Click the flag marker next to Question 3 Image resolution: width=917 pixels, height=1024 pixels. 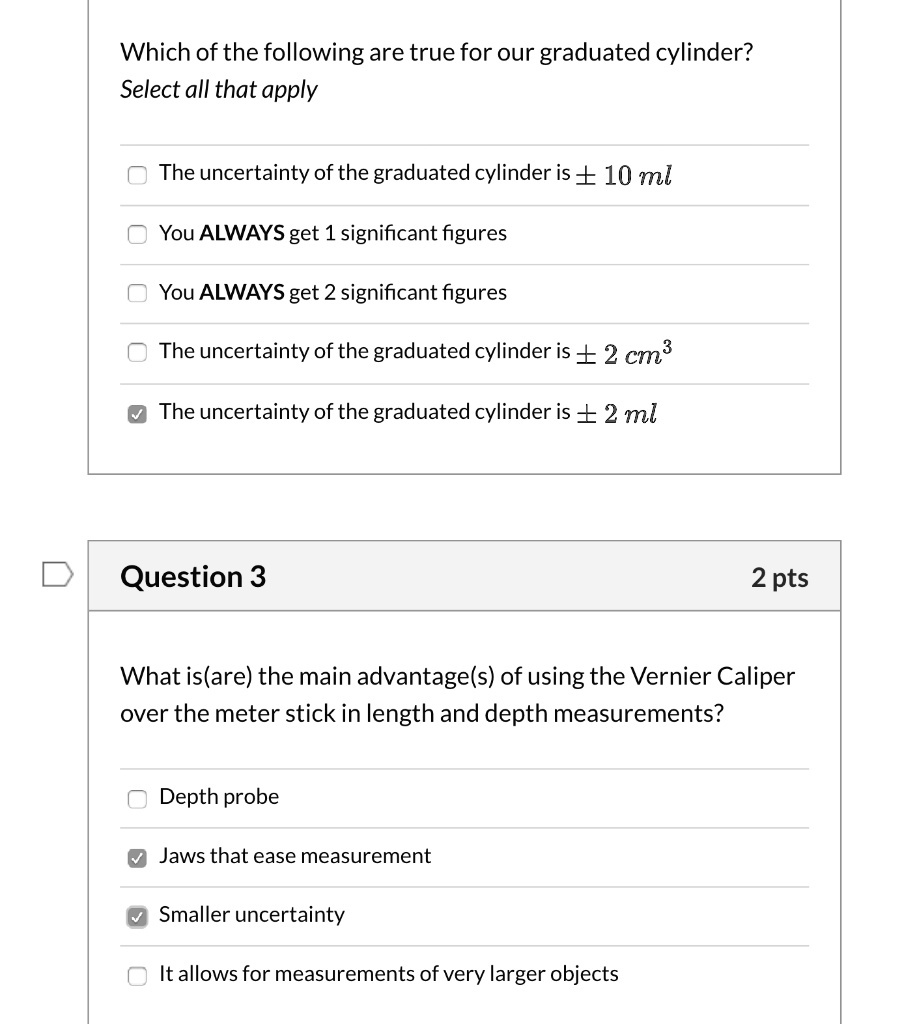tap(59, 574)
